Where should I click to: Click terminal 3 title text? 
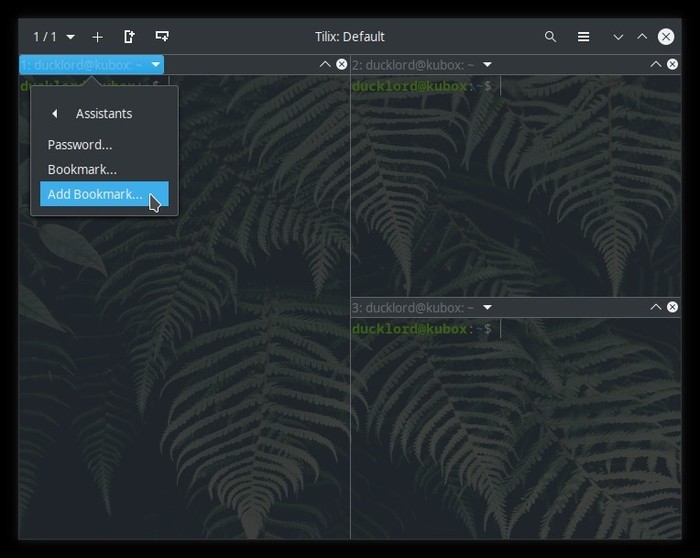click(413, 308)
